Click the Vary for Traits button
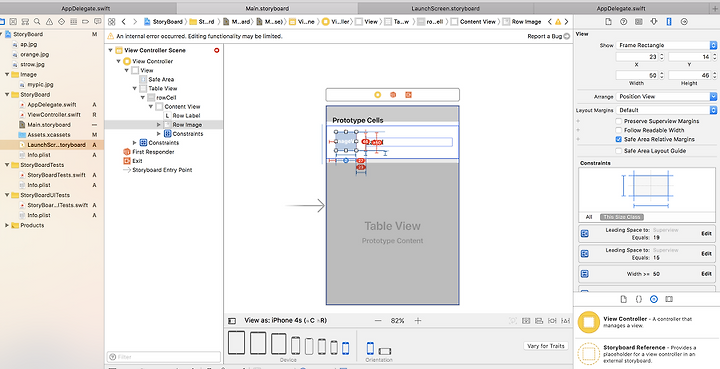Viewport: 720px width, 369px height. [546, 346]
